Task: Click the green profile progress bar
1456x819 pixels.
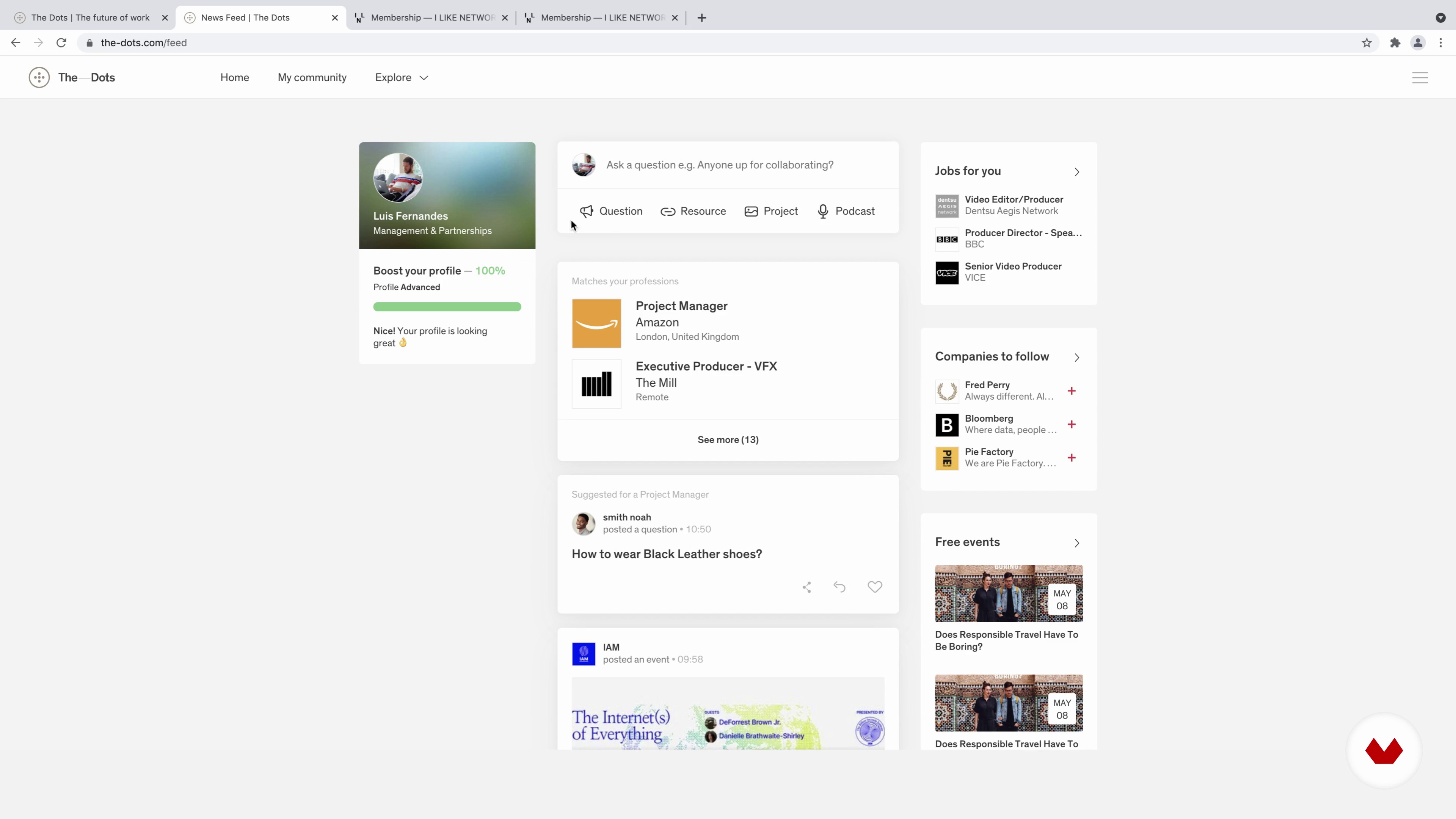Action: click(447, 307)
